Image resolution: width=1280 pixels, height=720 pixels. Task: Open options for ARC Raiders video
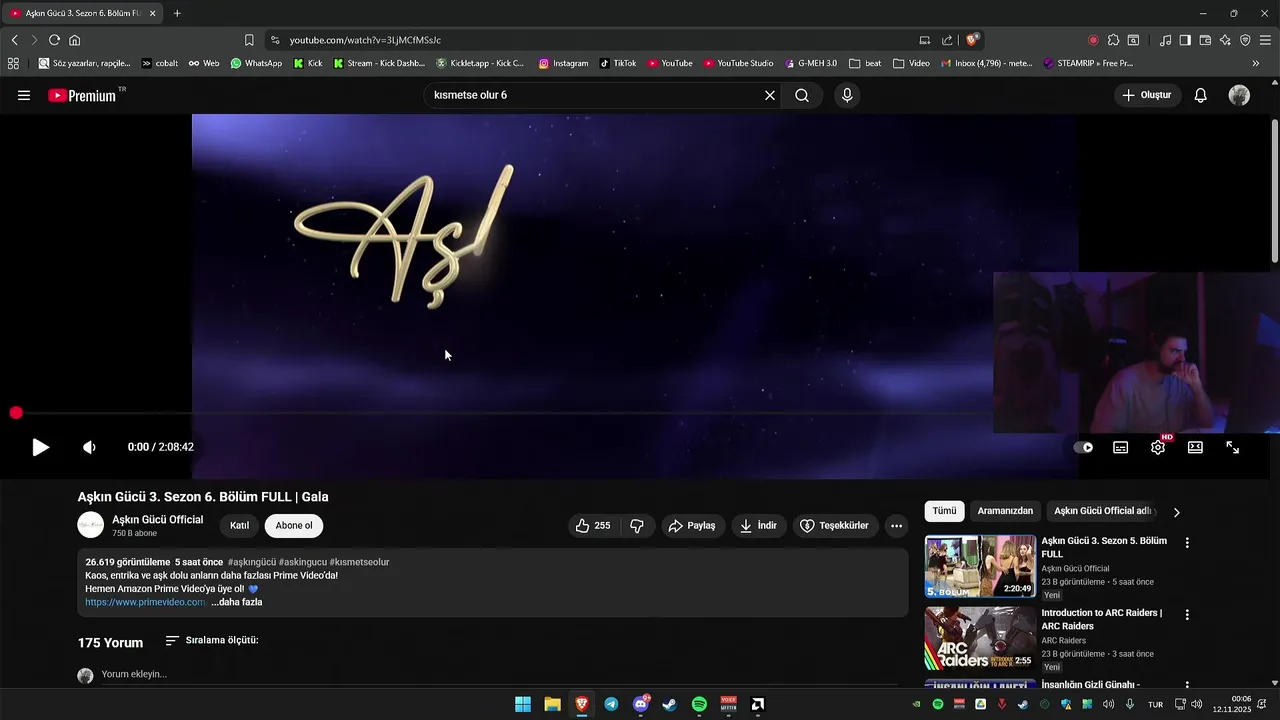pyautogui.click(x=1187, y=615)
